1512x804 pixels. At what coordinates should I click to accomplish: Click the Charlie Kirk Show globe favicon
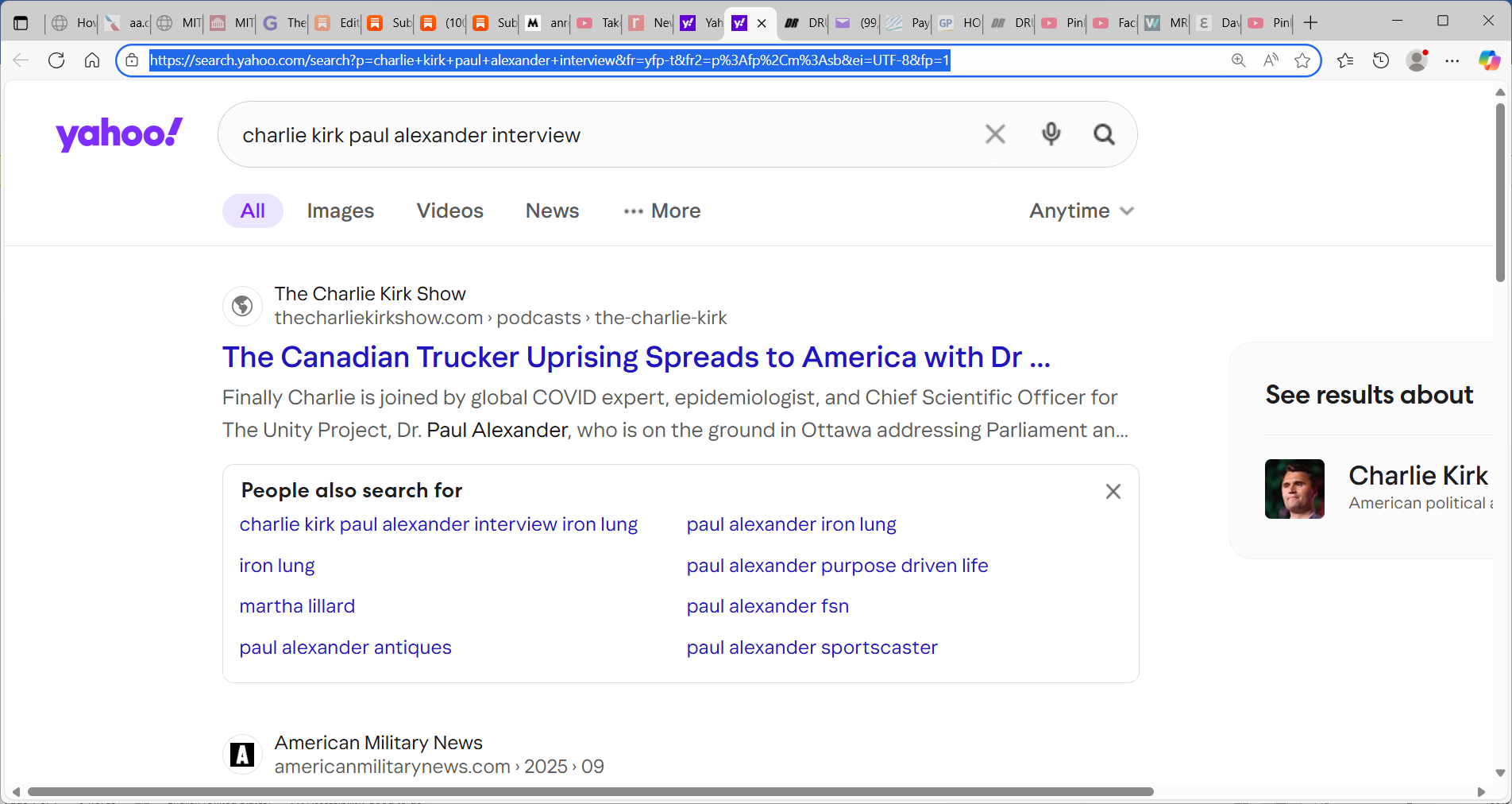[x=242, y=306]
